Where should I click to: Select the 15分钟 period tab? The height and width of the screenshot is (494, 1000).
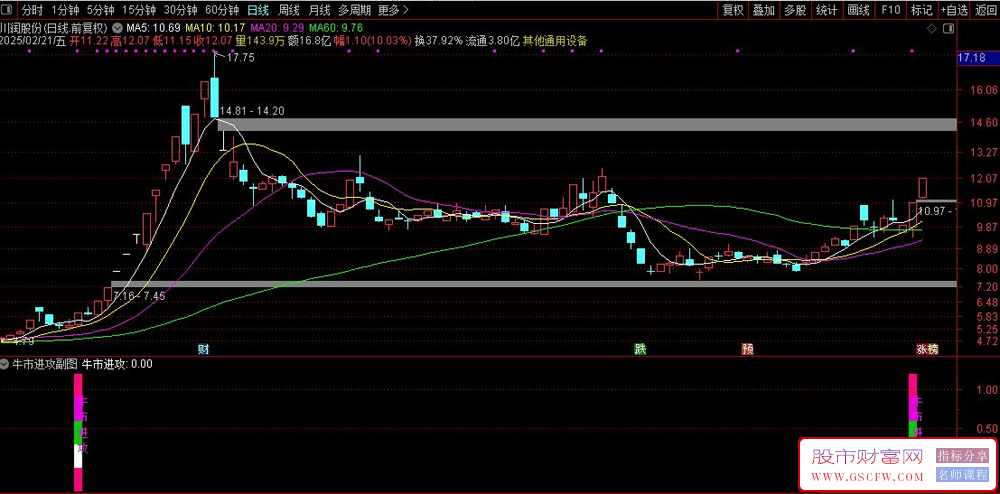coord(138,10)
